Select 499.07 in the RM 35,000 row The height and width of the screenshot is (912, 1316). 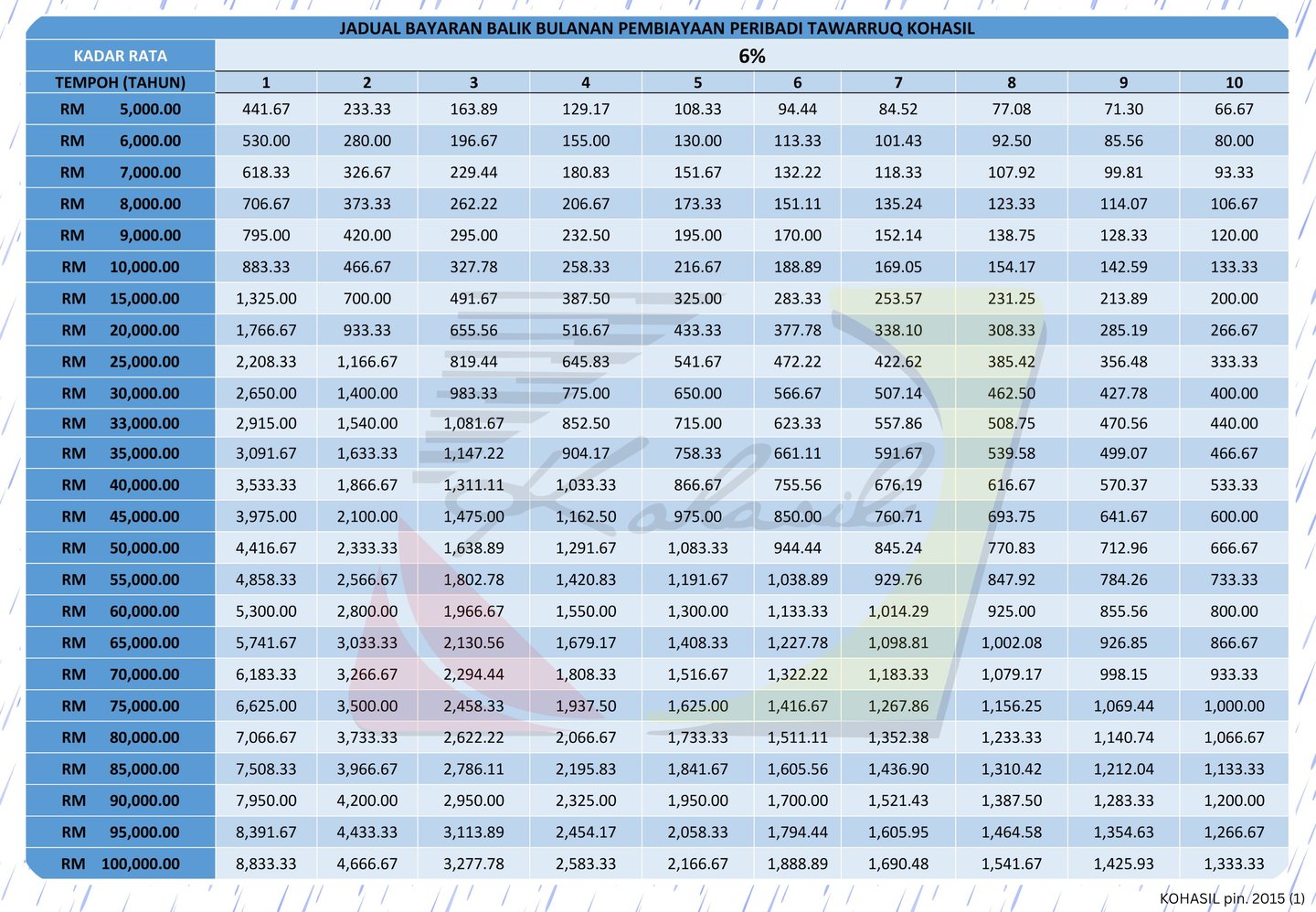tap(1123, 453)
